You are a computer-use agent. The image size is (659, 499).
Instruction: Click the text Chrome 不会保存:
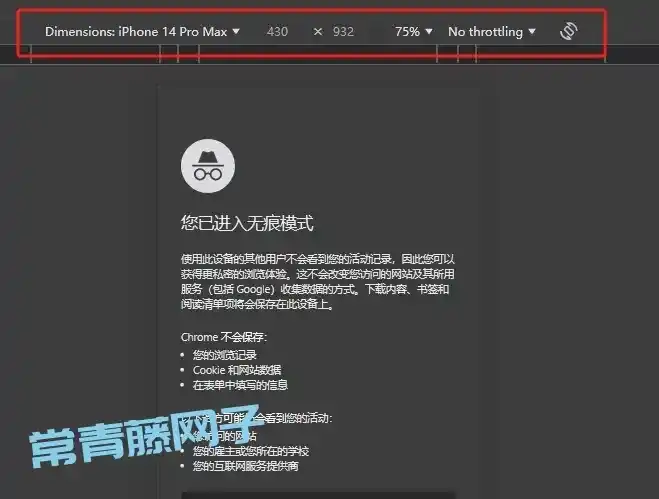click(224, 337)
